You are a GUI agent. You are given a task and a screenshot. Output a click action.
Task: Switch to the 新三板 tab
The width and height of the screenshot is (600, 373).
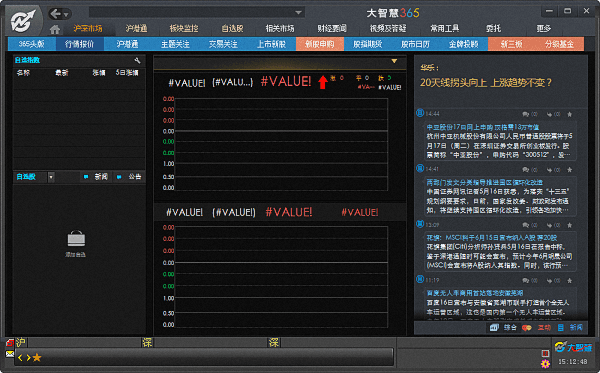[x=512, y=44]
